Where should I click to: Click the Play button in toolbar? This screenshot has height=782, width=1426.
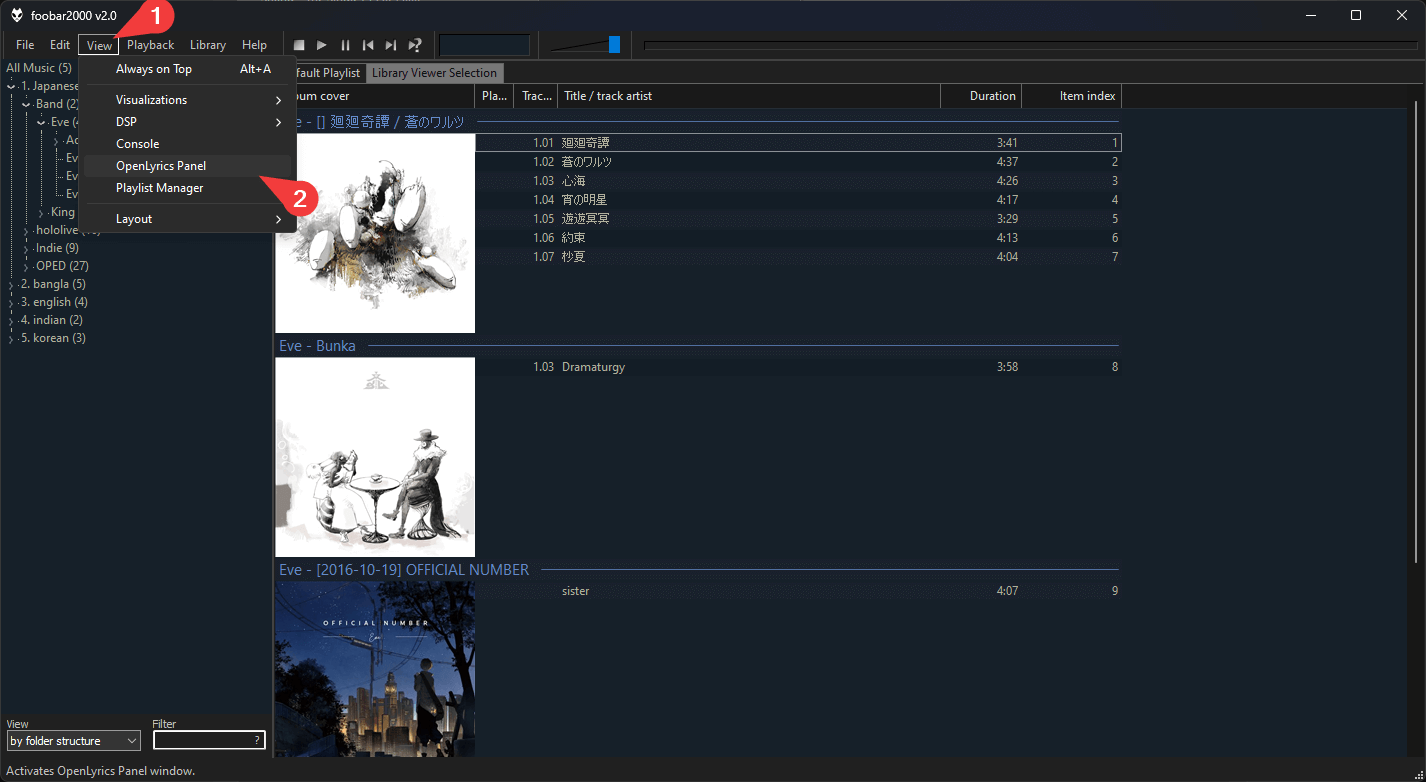point(322,45)
